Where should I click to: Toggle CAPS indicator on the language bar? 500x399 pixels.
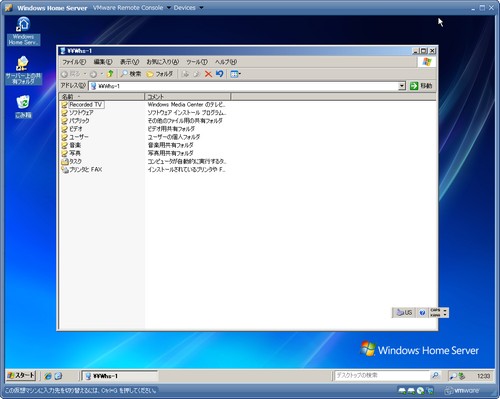coord(435,310)
